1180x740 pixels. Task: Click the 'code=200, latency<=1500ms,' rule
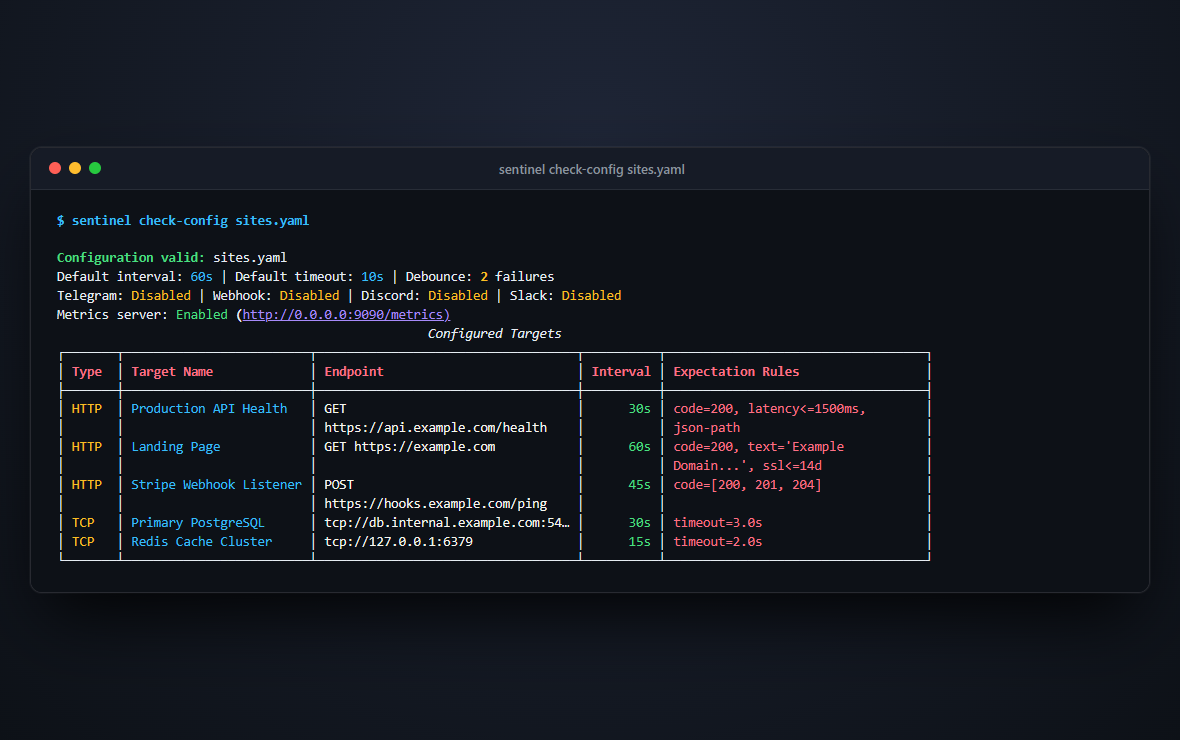pos(770,409)
